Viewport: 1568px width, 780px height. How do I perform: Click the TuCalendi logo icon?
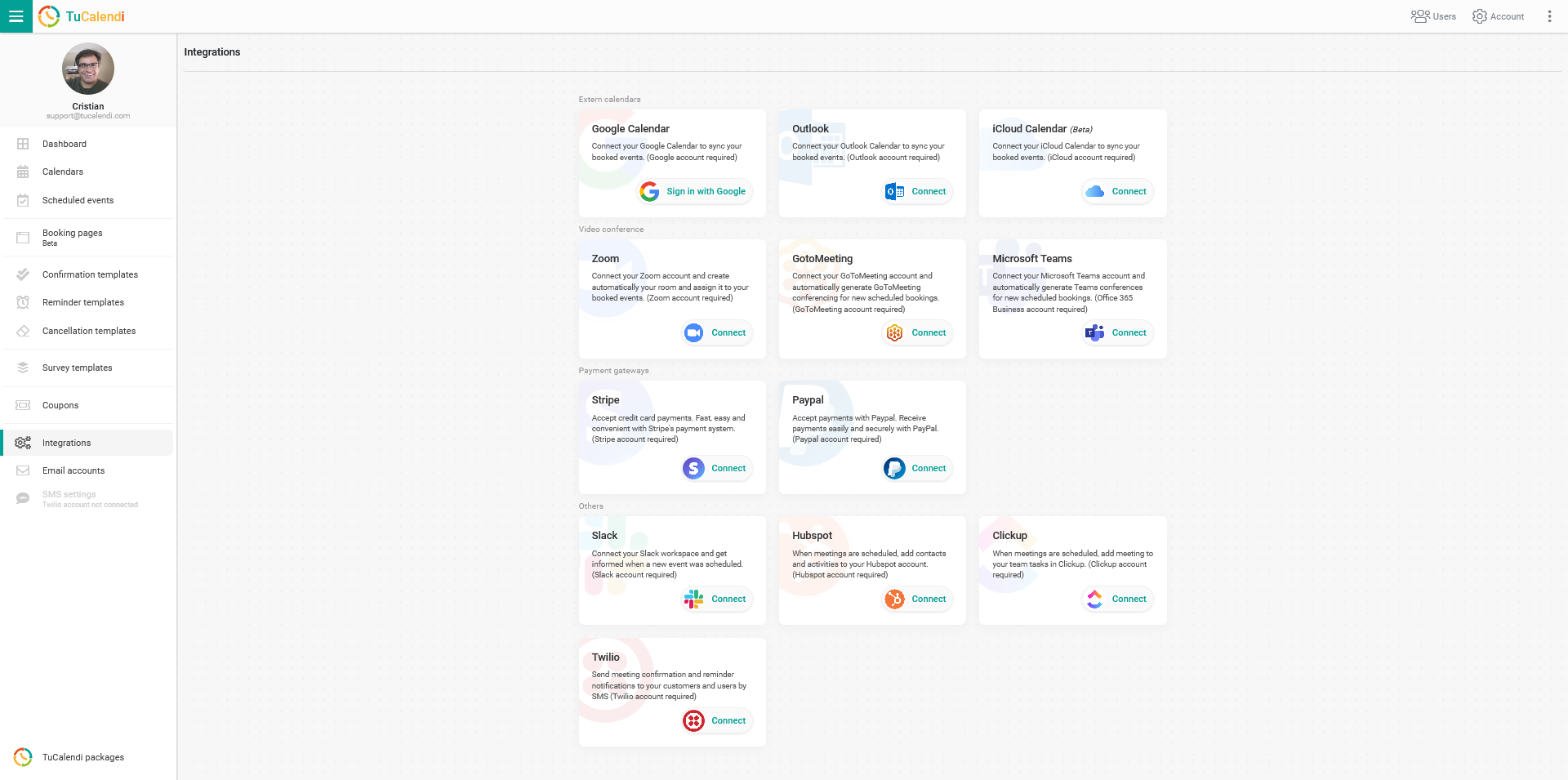[49, 16]
